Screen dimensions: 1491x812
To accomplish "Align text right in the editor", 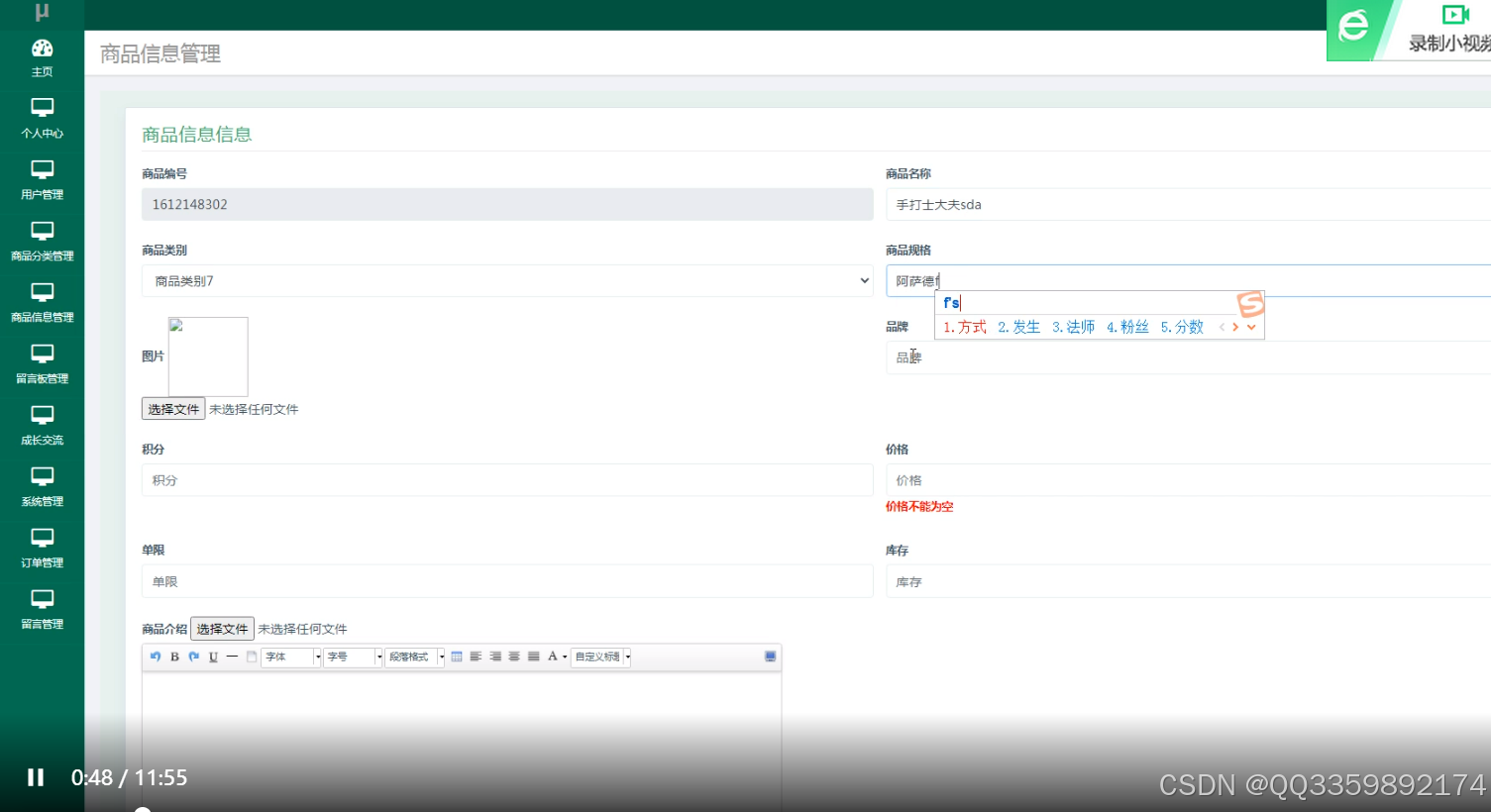I will (495, 657).
